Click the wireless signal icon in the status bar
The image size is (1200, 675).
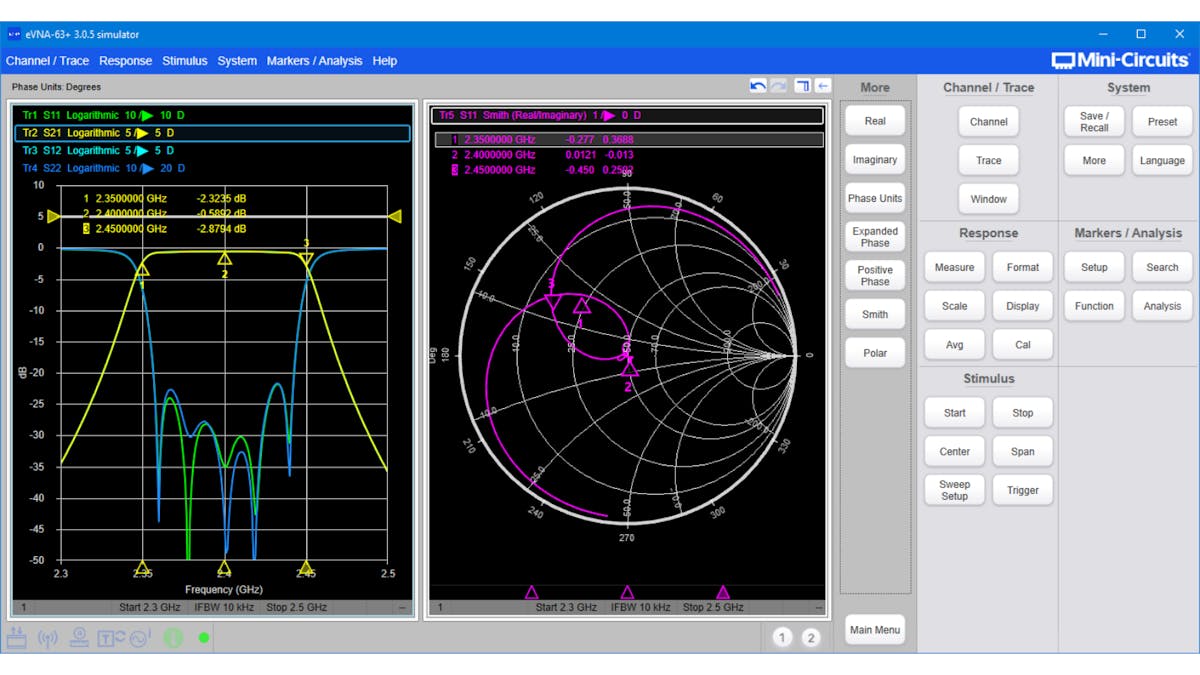coord(48,637)
